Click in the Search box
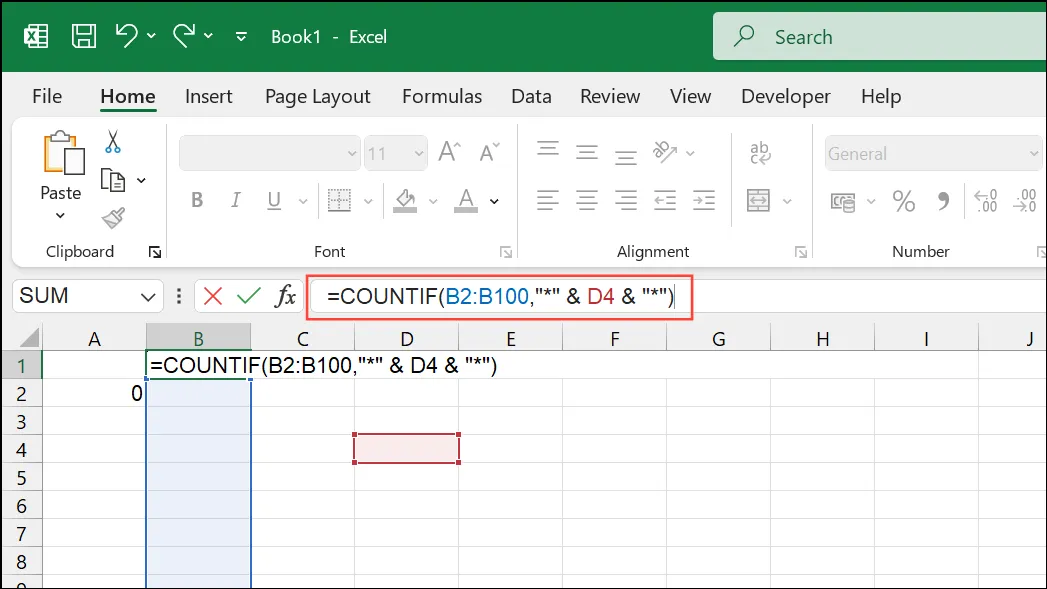The image size is (1047, 589). tap(880, 37)
